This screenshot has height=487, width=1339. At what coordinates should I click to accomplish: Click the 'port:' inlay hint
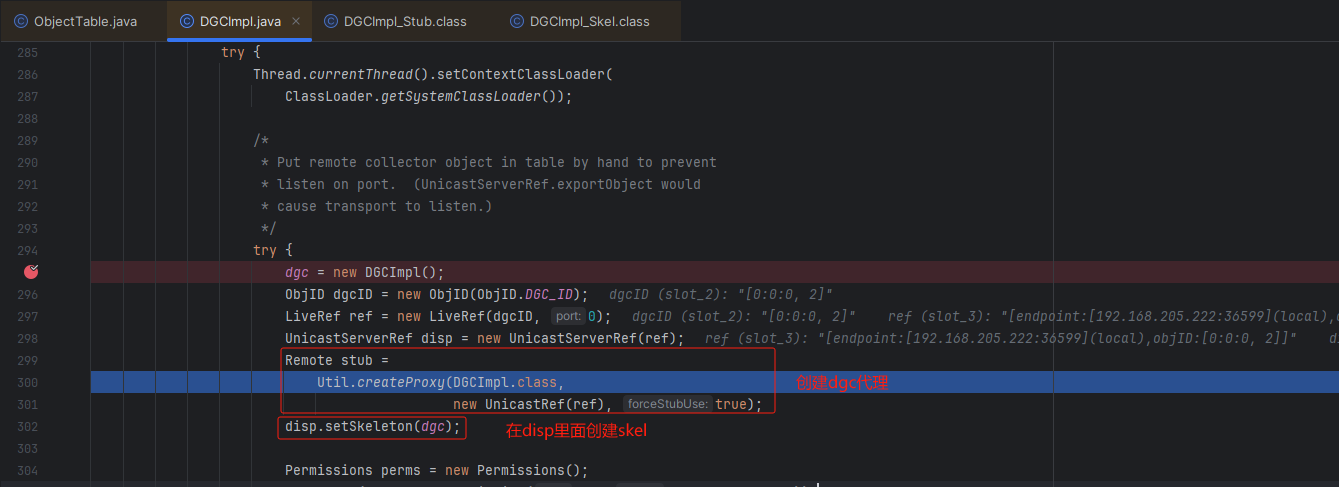click(x=568, y=316)
